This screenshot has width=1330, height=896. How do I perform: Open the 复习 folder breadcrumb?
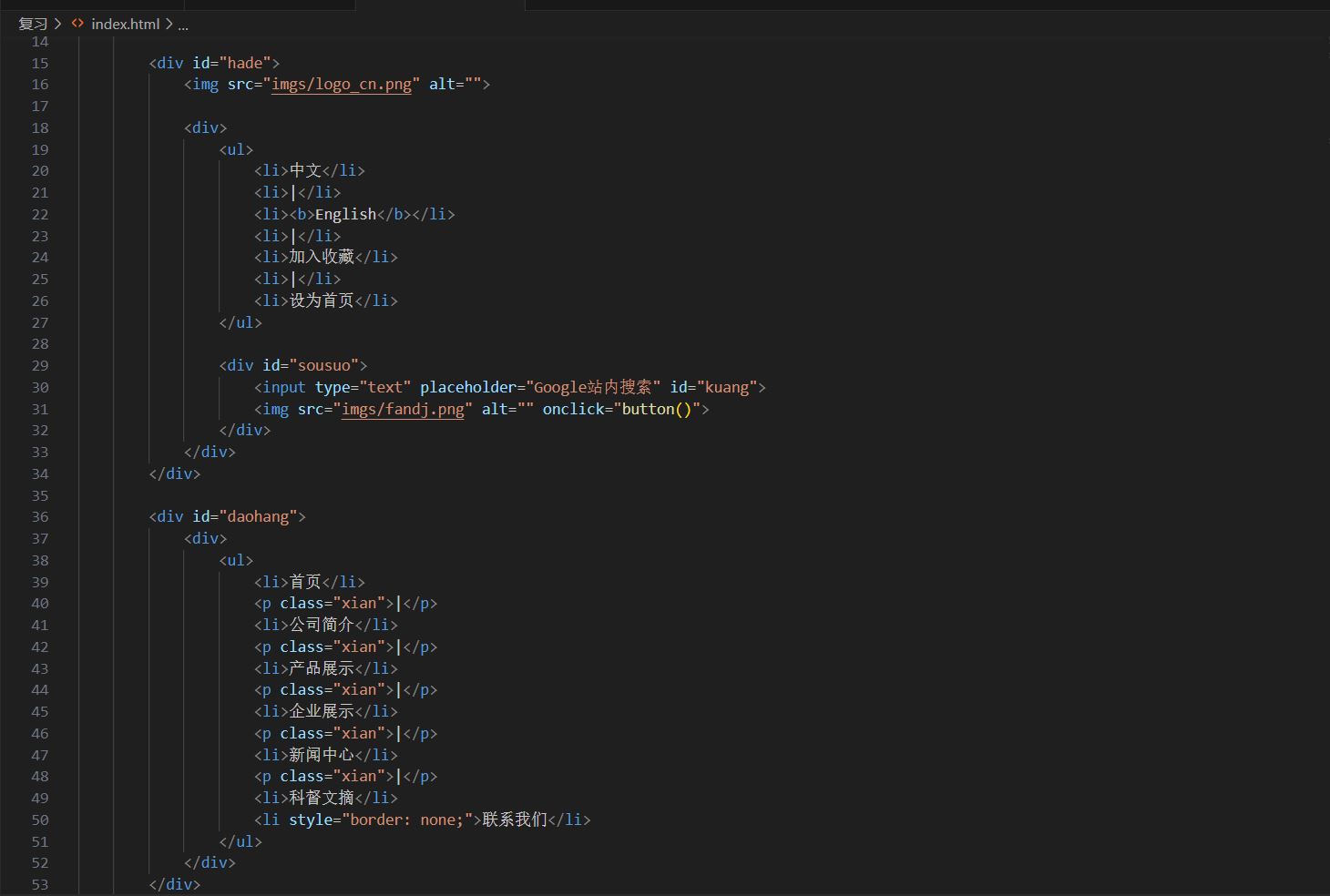click(33, 24)
